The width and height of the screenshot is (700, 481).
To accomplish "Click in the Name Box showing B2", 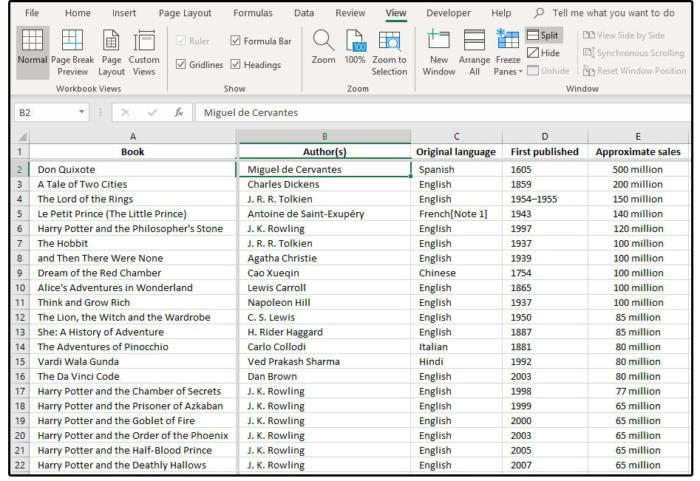I will 46,113.
